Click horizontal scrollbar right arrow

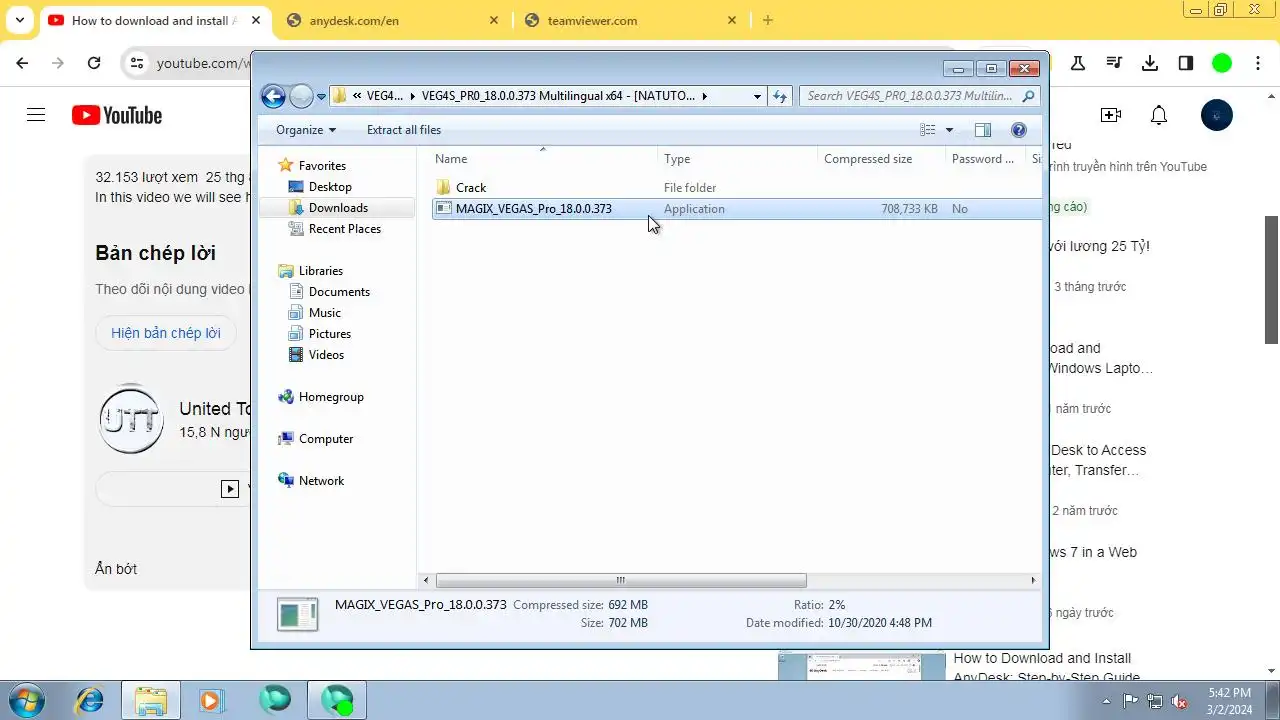[x=1033, y=580]
